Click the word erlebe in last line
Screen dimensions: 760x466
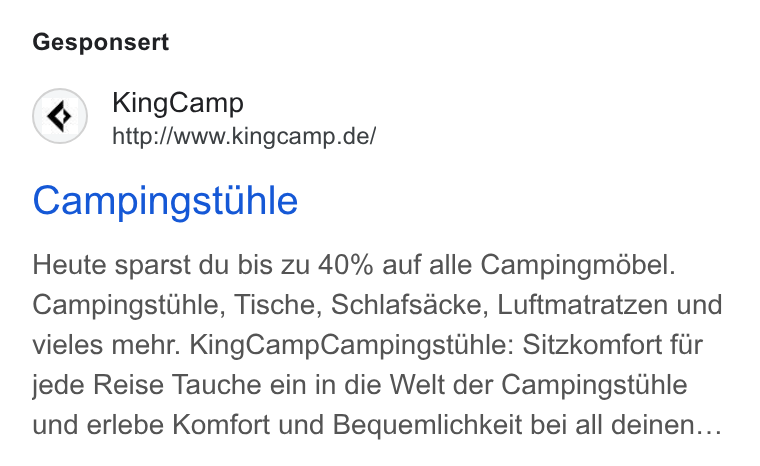tap(125, 425)
